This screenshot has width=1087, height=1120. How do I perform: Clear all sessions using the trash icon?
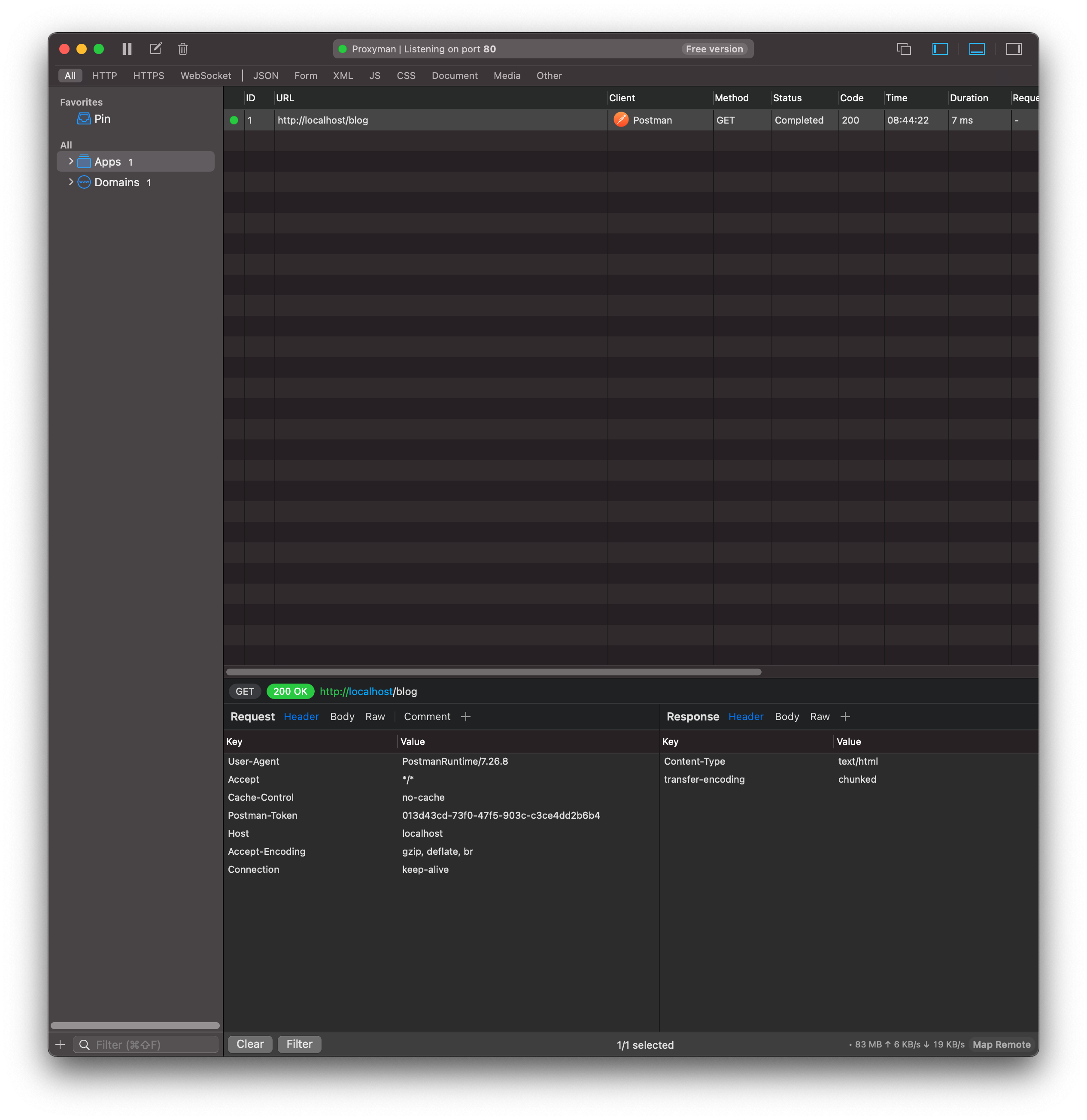[x=182, y=48]
